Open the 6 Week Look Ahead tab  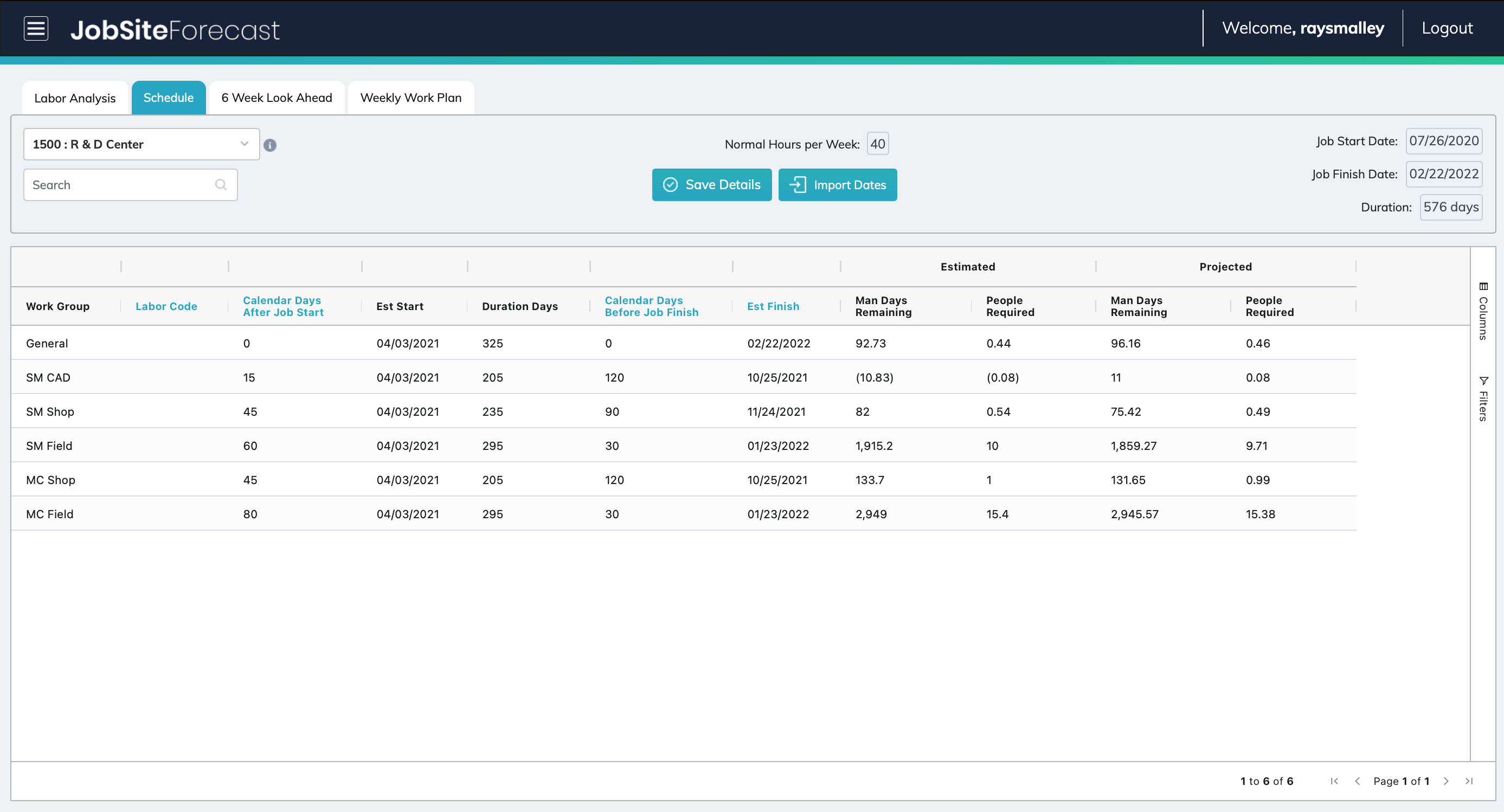(277, 98)
